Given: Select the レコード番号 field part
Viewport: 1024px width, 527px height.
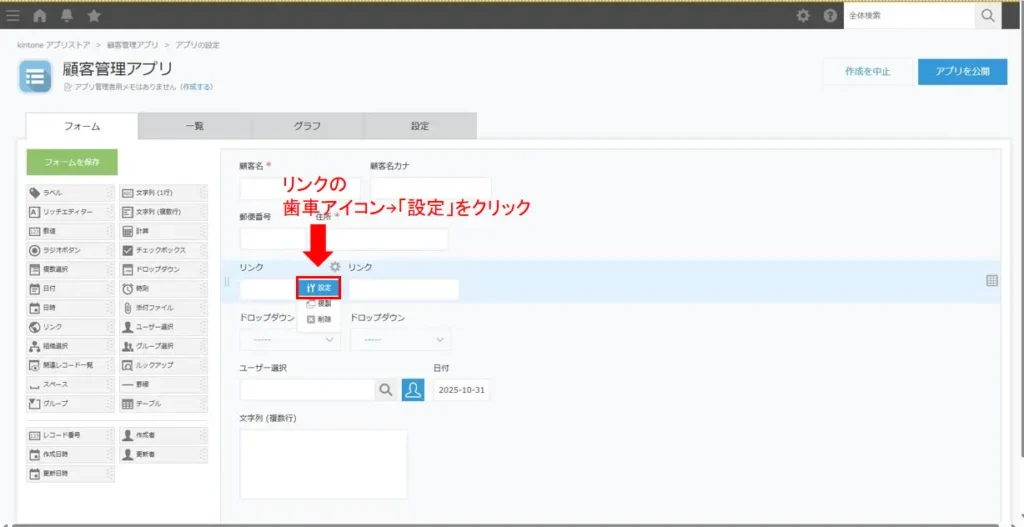Looking at the screenshot, I should pyautogui.click(x=71, y=435).
